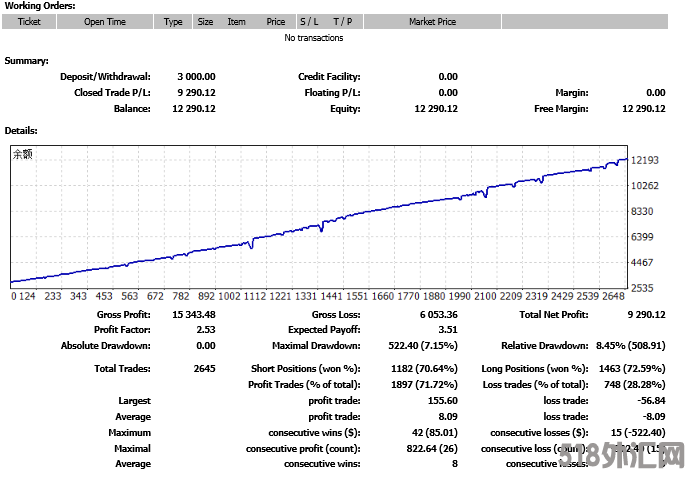This screenshot has height=479, width=692.
Task: Click the Total Trades value 2645
Action: [205, 369]
